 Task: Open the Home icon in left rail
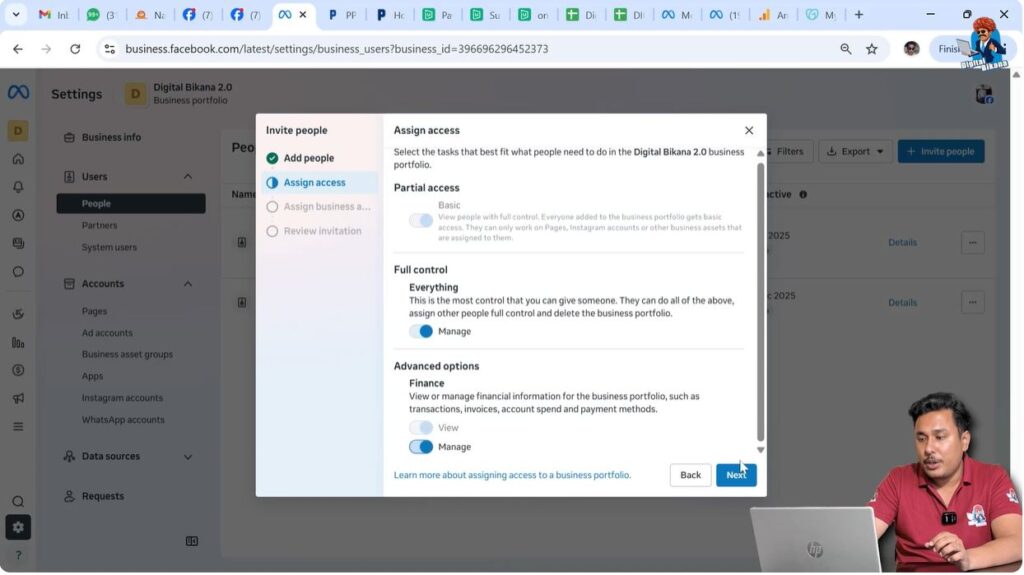18,159
